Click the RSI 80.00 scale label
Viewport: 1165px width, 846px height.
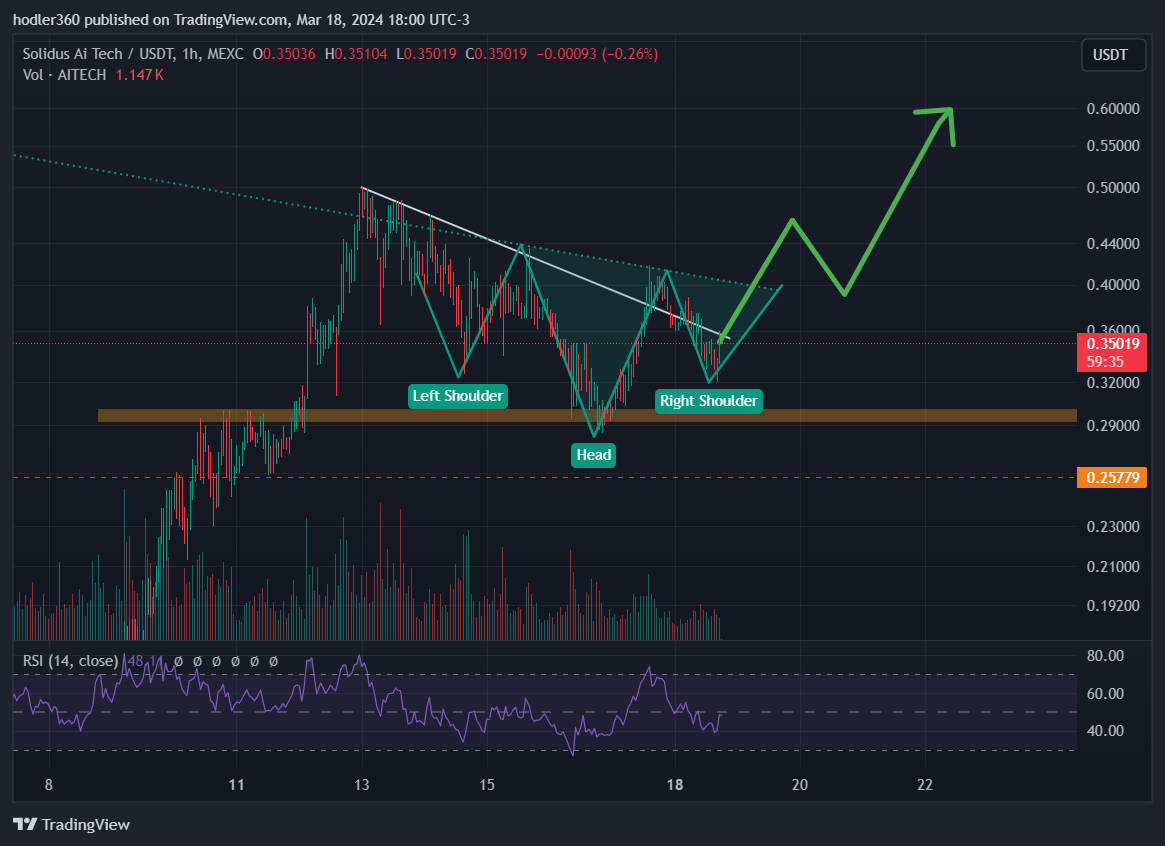(x=1105, y=656)
